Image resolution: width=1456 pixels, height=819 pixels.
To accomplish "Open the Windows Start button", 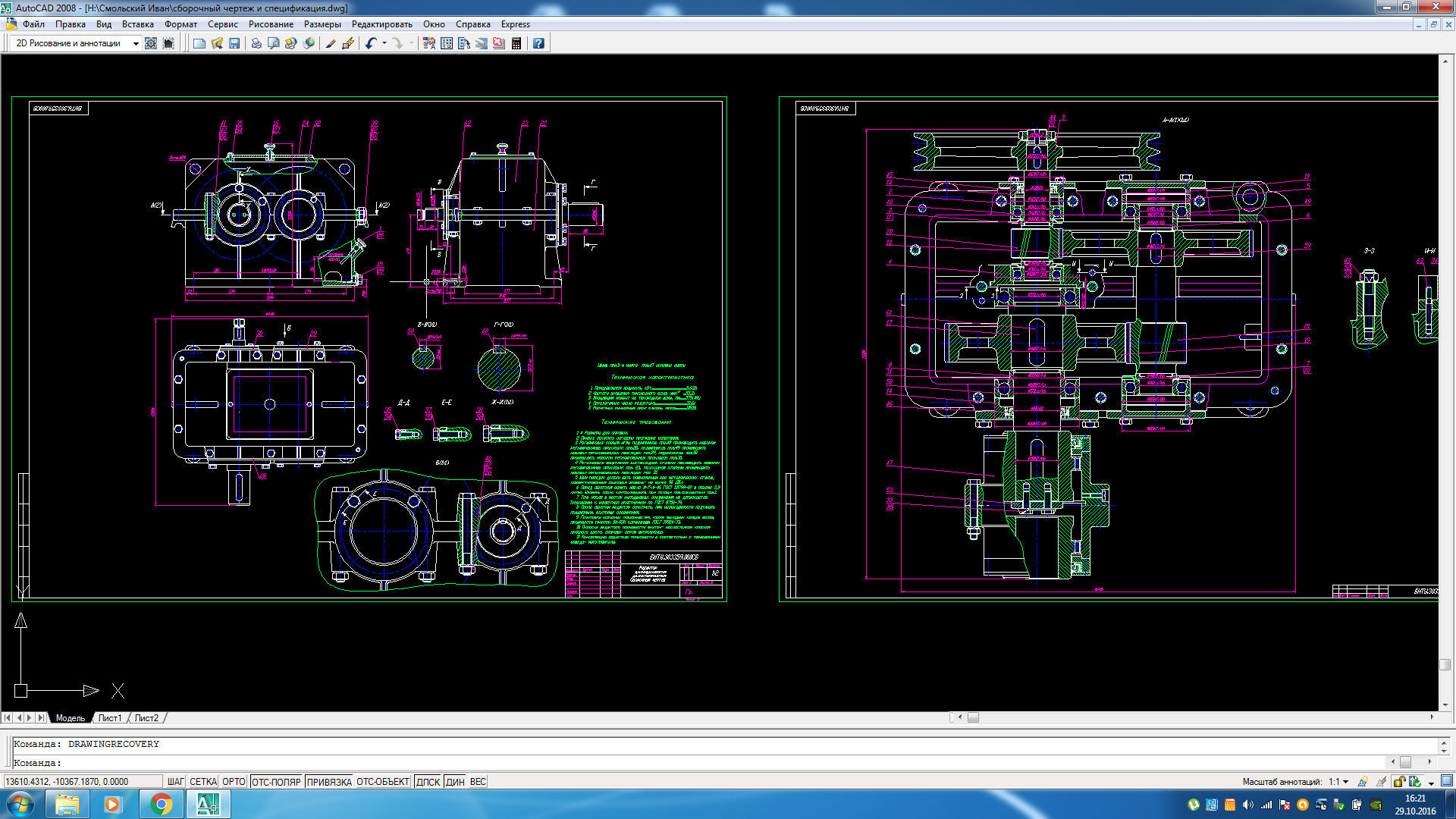I will [x=20, y=804].
